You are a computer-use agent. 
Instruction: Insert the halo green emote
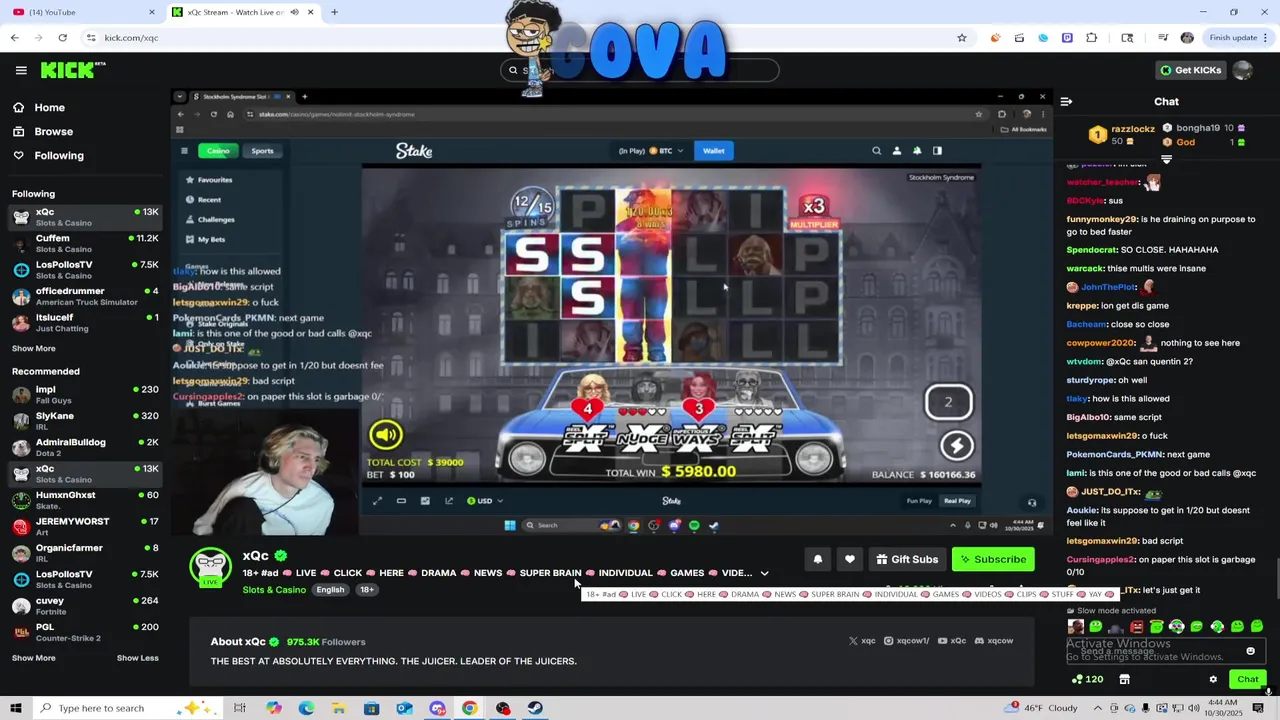pyautogui.click(x=1157, y=627)
